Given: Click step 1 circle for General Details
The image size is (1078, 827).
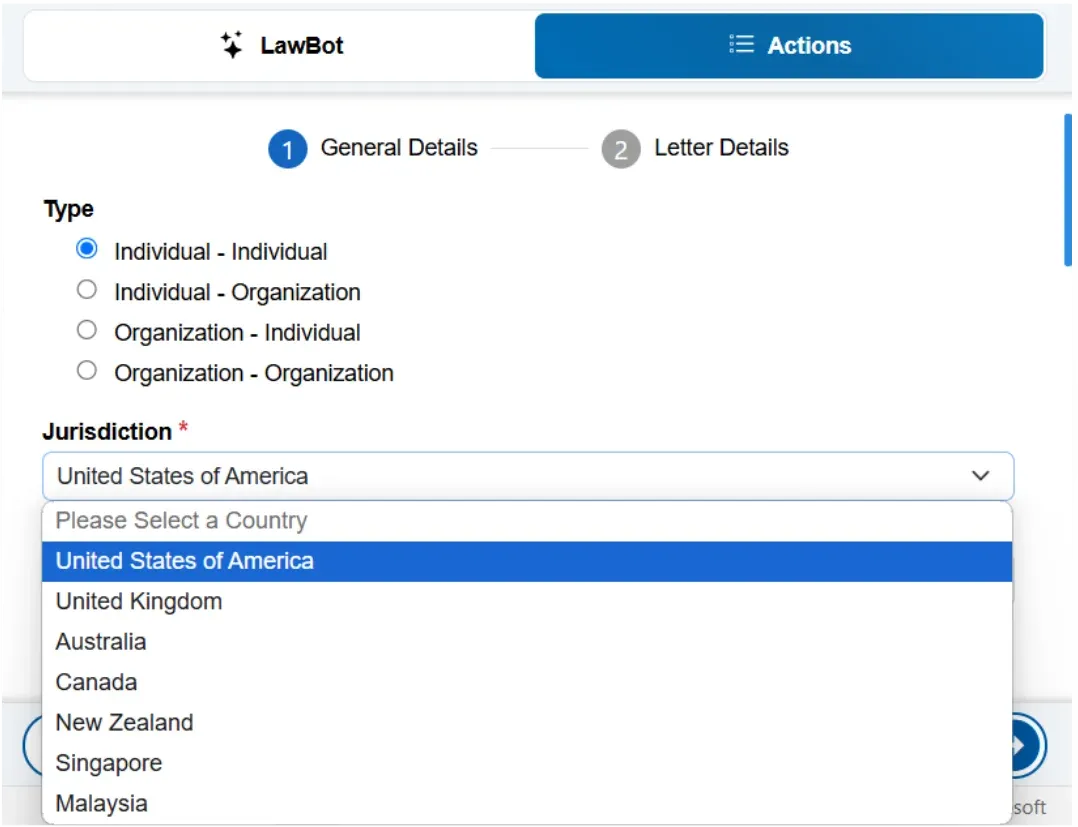Looking at the screenshot, I should pyautogui.click(x=287, y=148).
